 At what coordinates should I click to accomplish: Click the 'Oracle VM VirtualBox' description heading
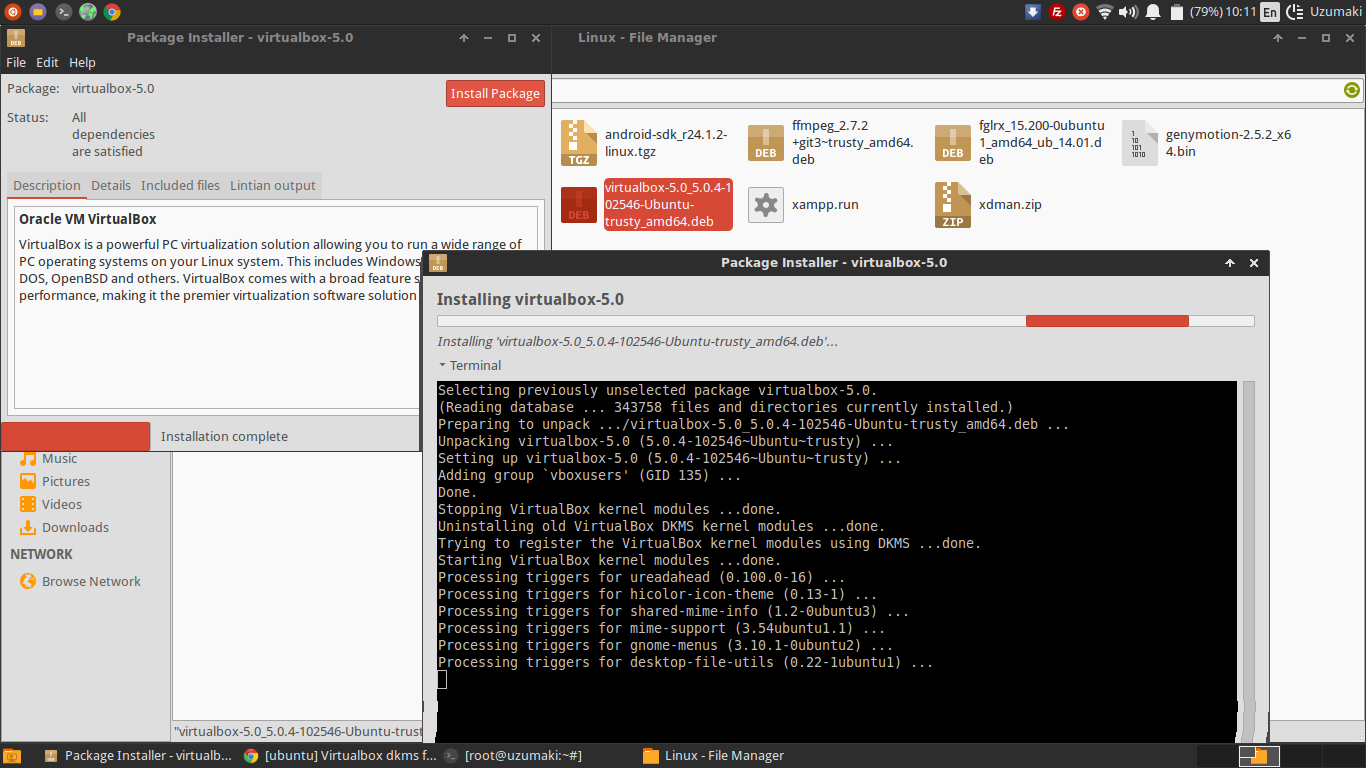[88, 219]
